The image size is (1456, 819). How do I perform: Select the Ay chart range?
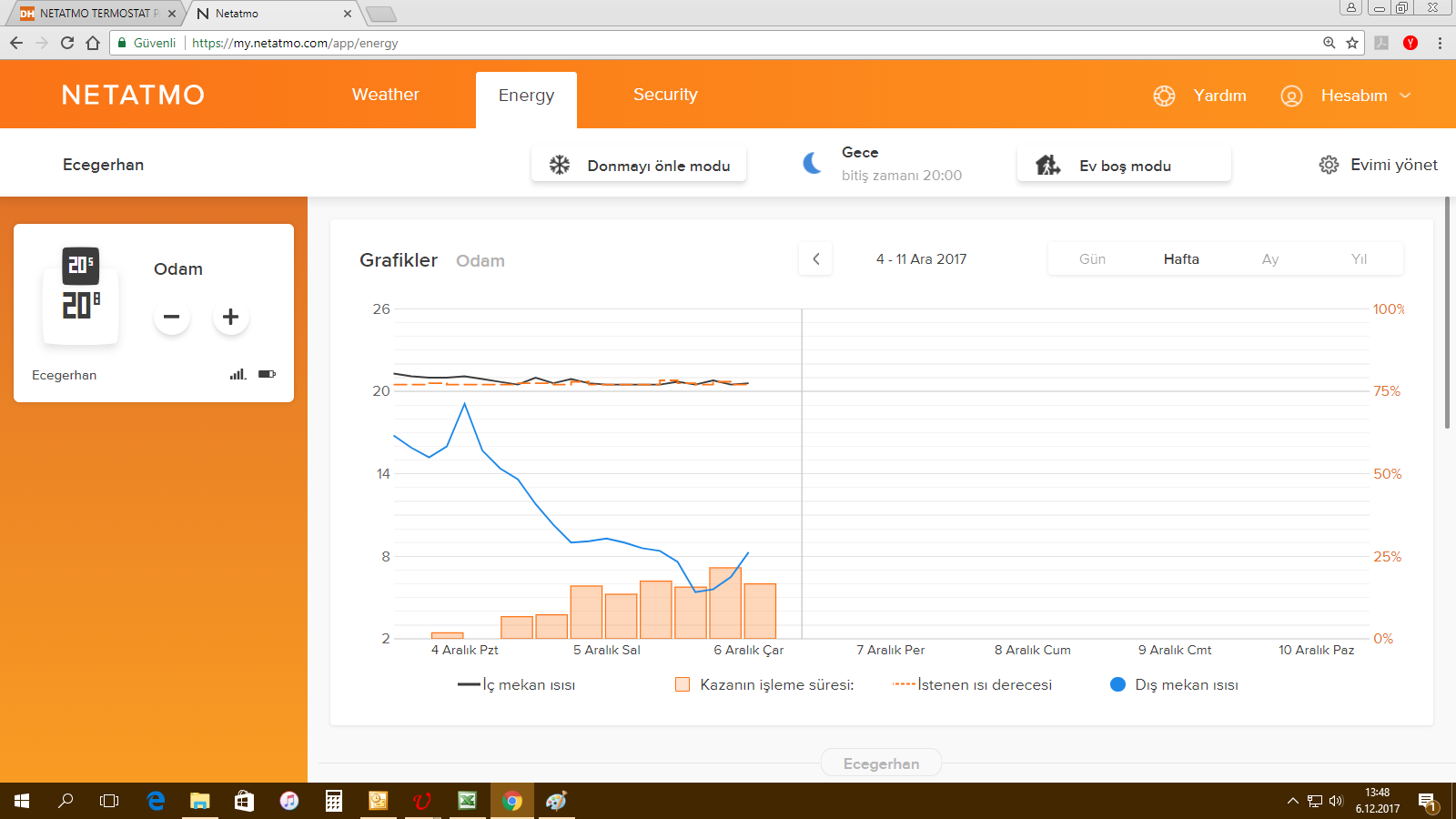(x=1270, y=259)
